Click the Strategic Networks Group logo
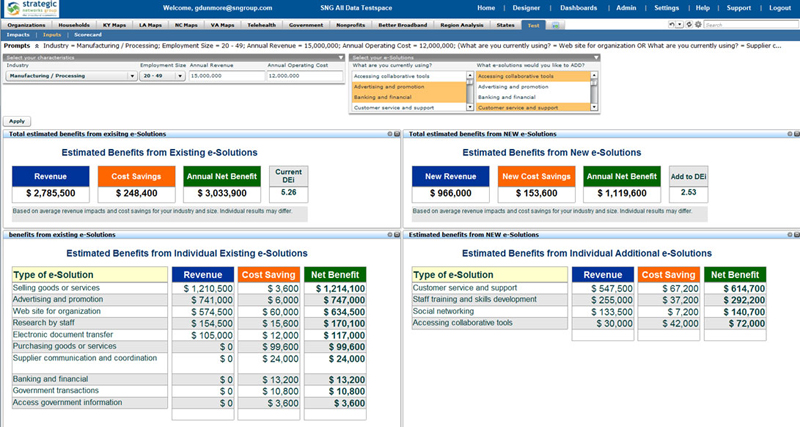 point(32,9)
